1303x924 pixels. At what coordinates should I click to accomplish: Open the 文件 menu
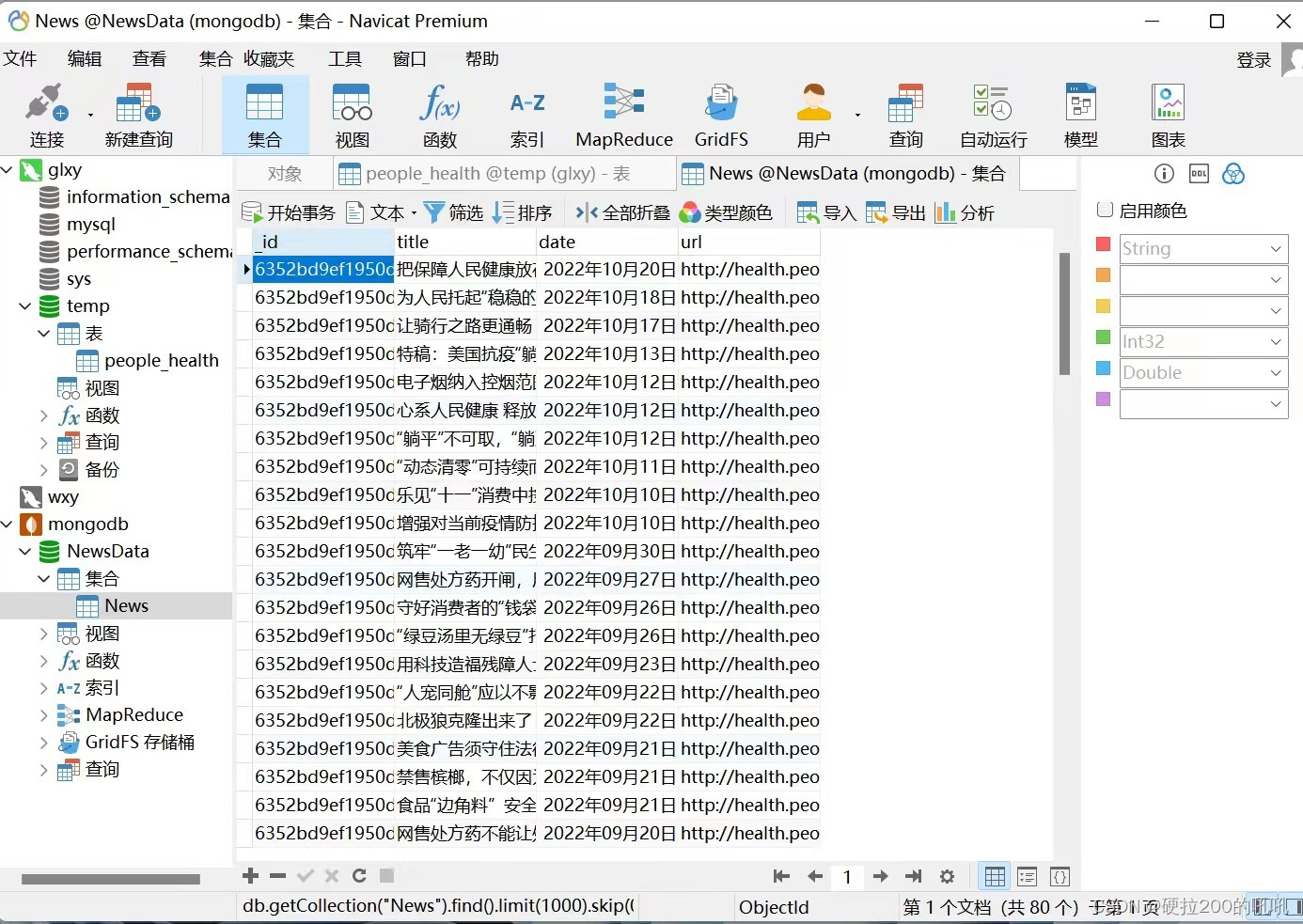(20, 59)
